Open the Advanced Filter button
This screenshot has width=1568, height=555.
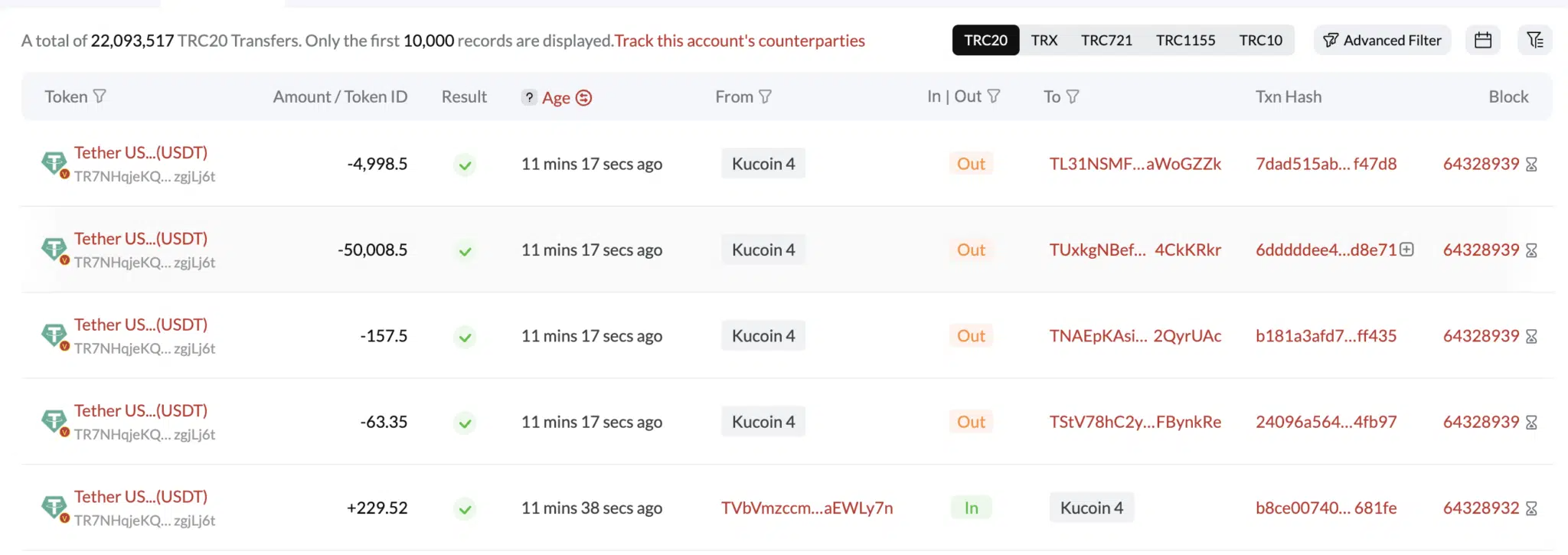(x=1382, y=41)
